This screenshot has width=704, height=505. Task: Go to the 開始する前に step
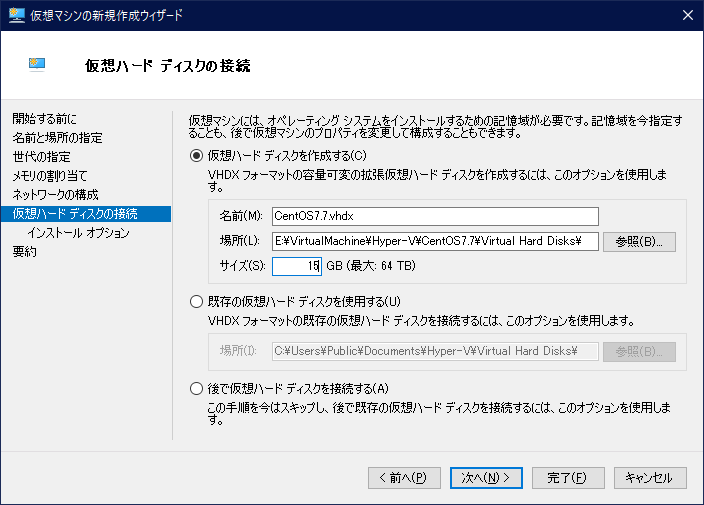(x=44, y=119)
